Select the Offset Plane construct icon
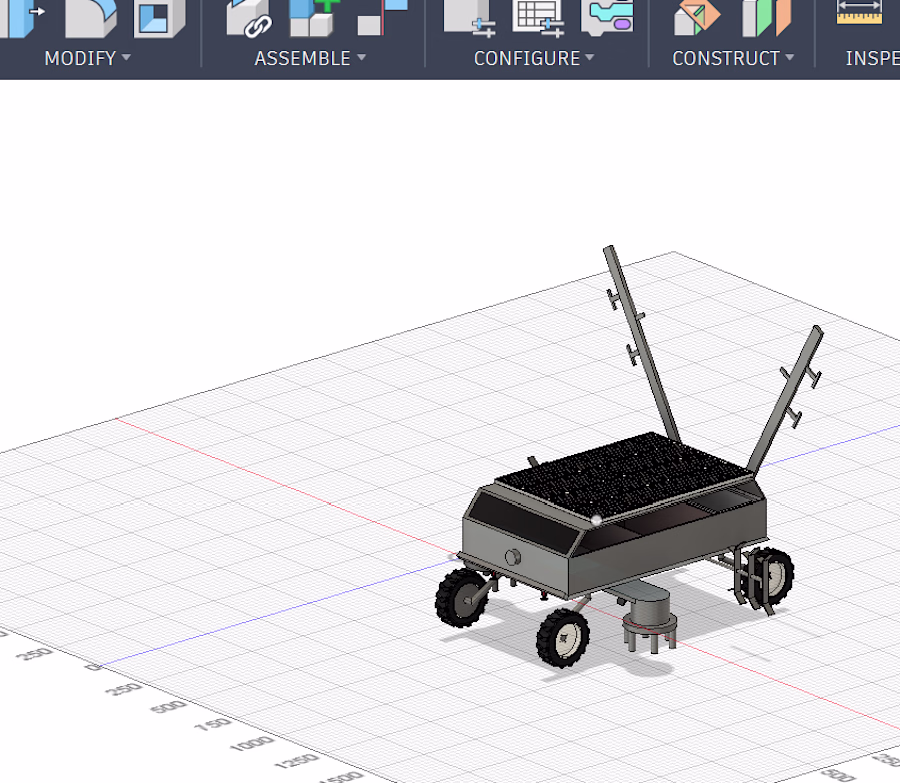Image resolution: width=900 pixels, height=783 pixels. pyautogui.click(x=697, y=17)
